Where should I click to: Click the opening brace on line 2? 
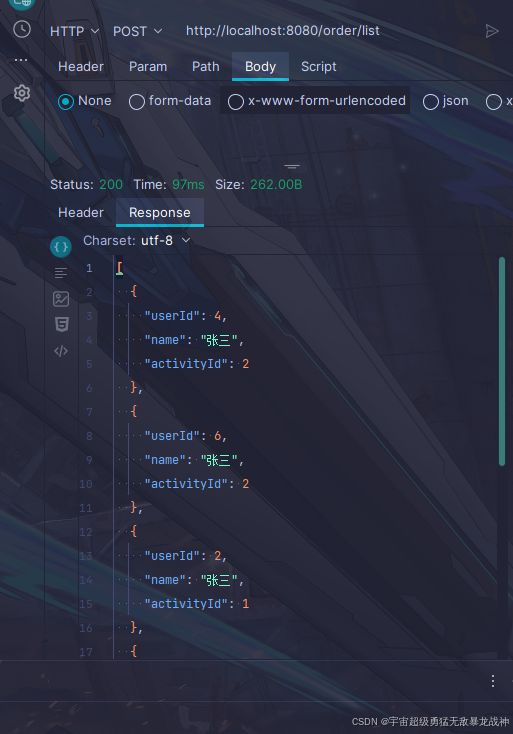(133, 291)
